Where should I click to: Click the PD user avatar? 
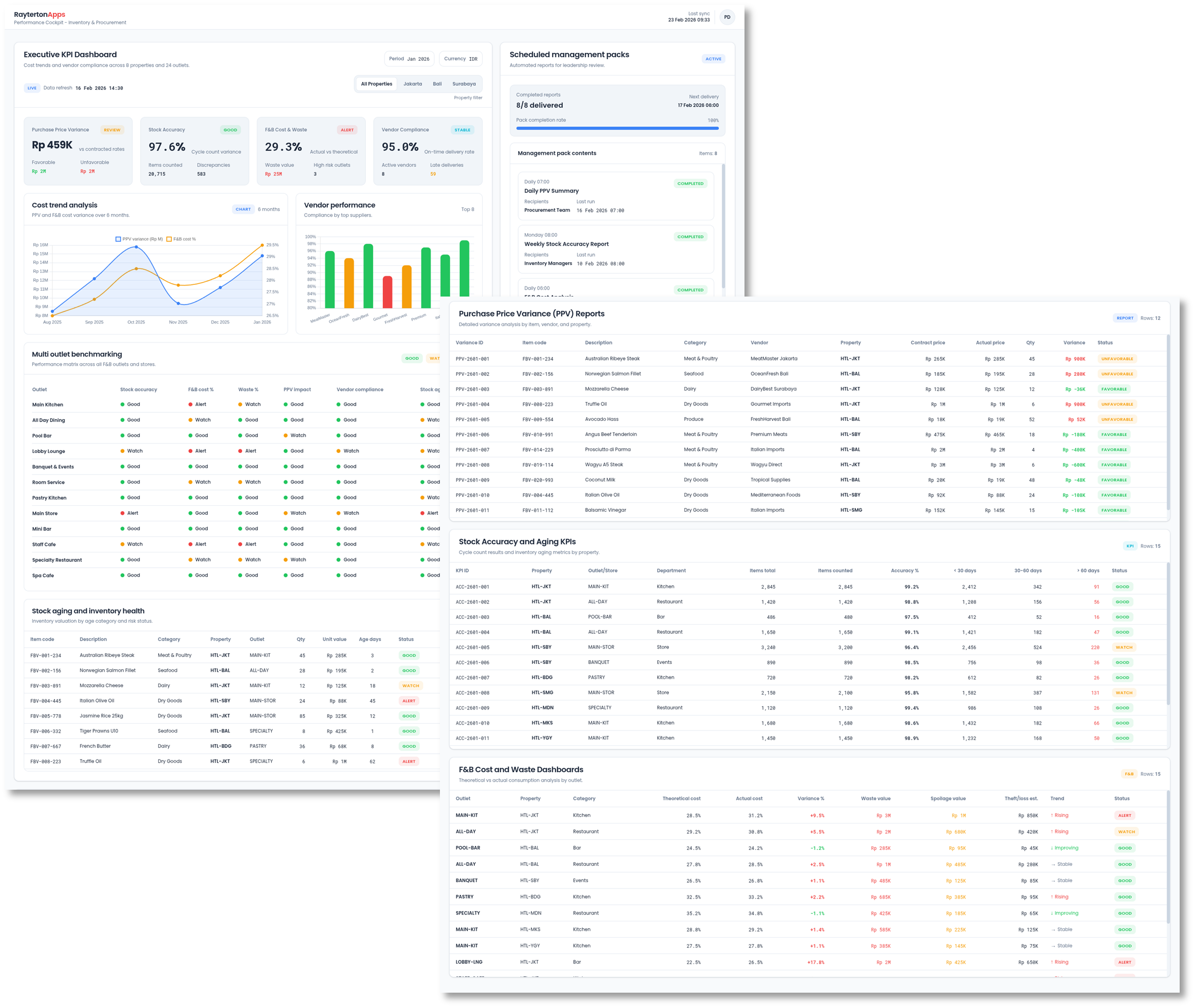727,17
